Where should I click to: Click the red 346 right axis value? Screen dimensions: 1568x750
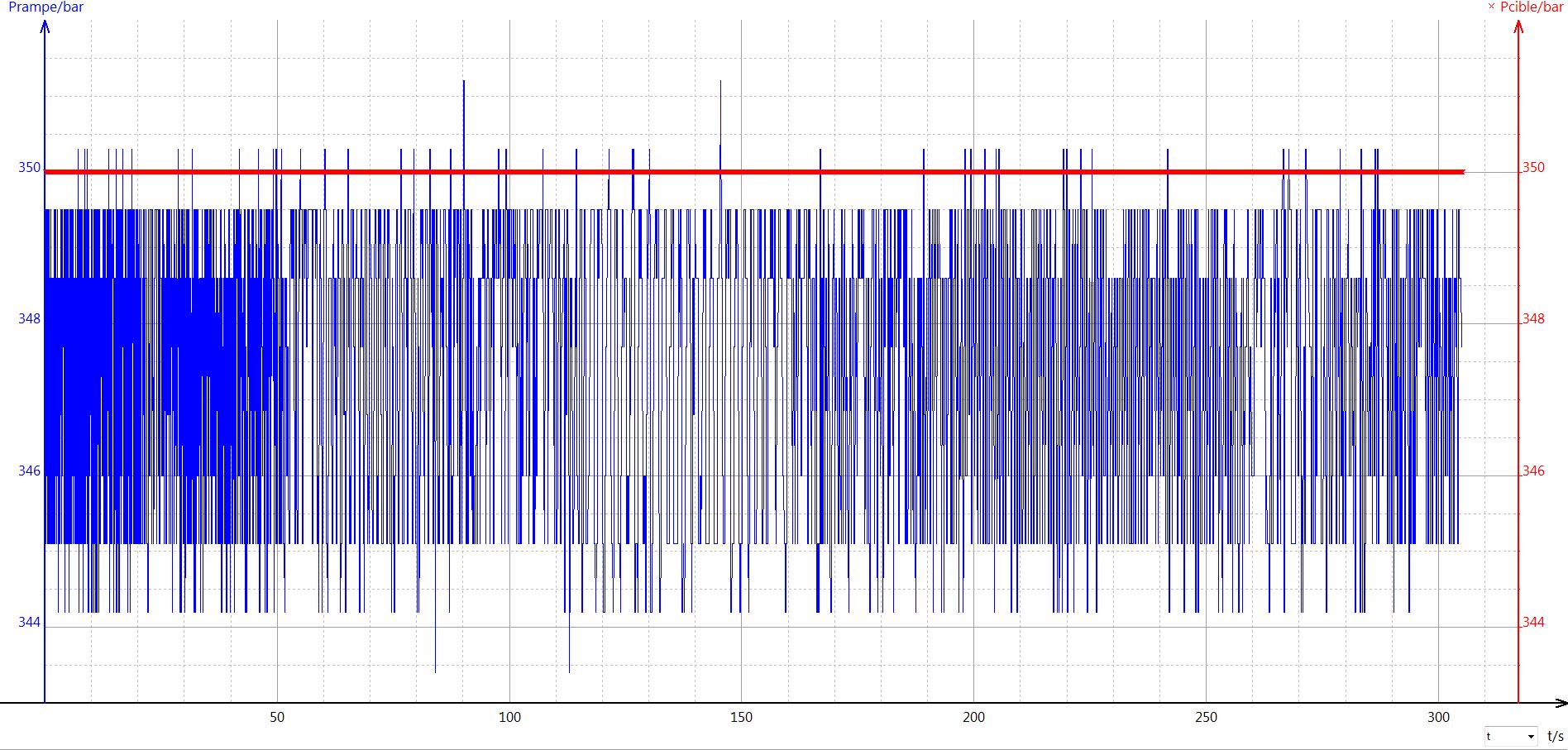(x=1533, y=471)
